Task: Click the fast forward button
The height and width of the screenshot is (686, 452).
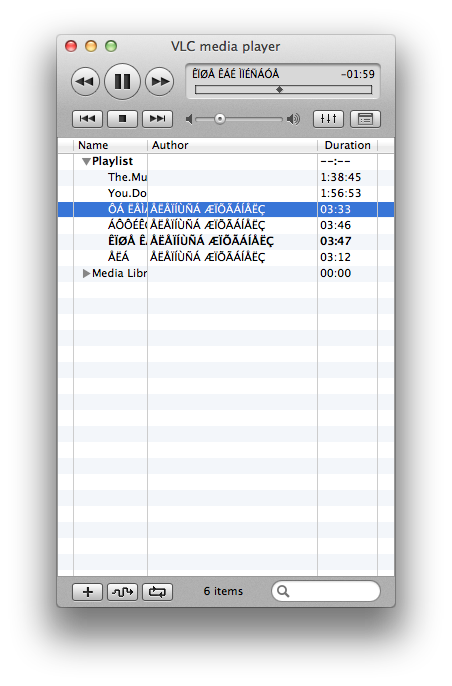Action: (160, 81)
